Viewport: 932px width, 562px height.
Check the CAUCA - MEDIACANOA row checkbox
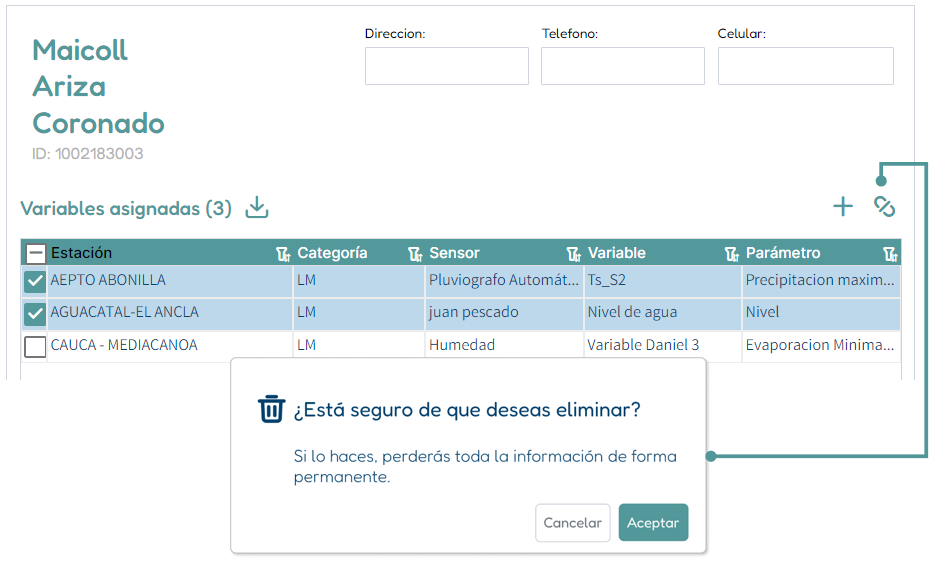pos(35,346)
